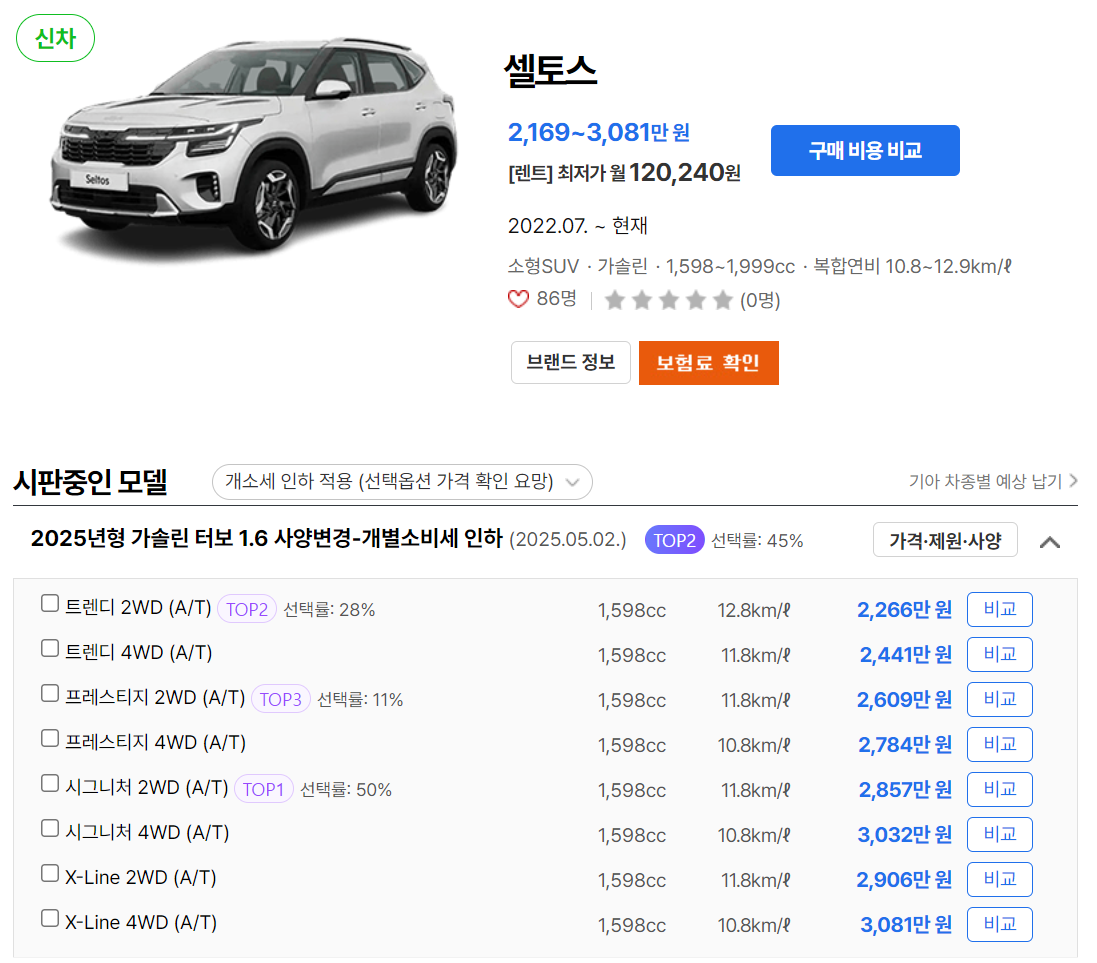
Task: Click the 2,266만 원 price
Action: (x=904, y=610)
